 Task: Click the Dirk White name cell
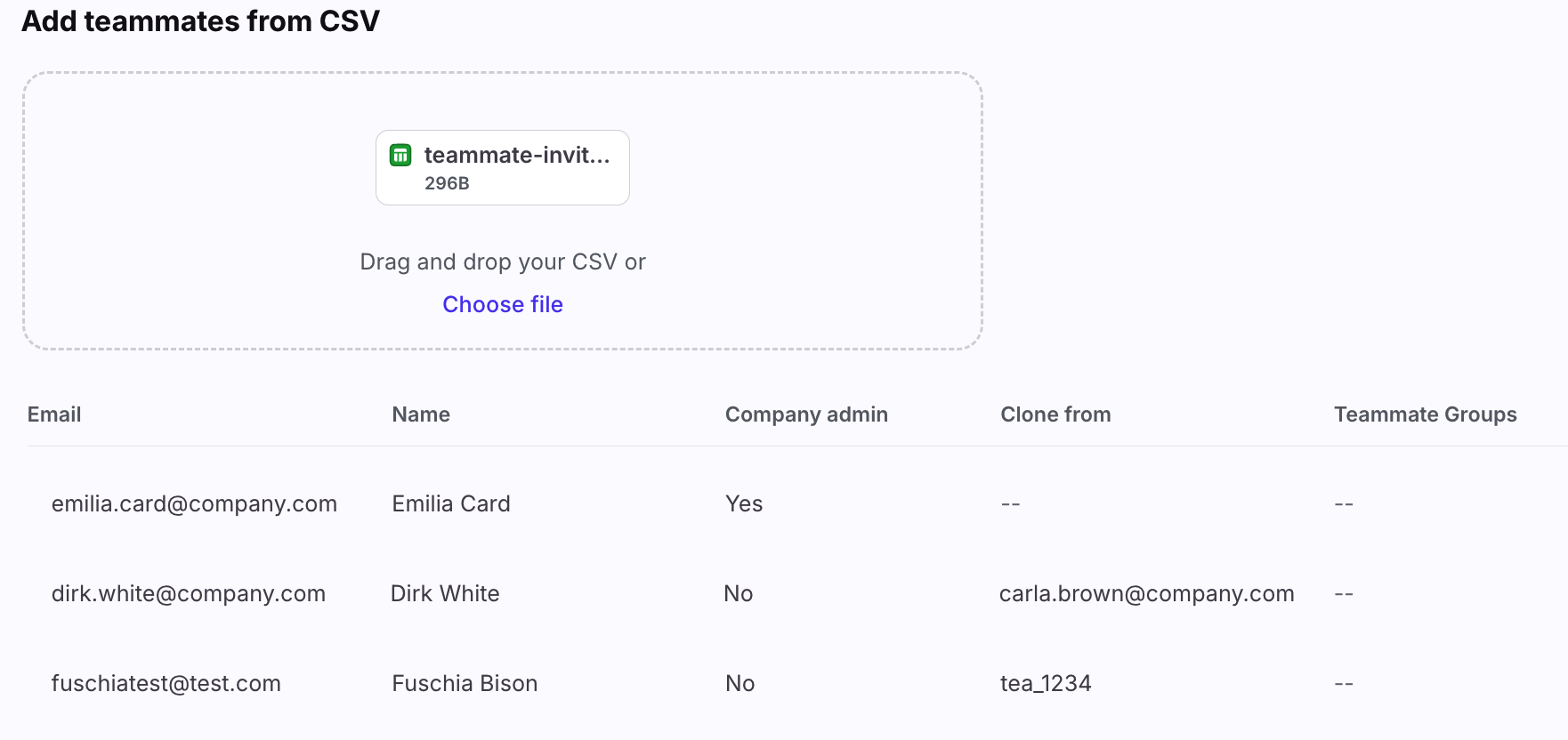click(x=445, y=594)
